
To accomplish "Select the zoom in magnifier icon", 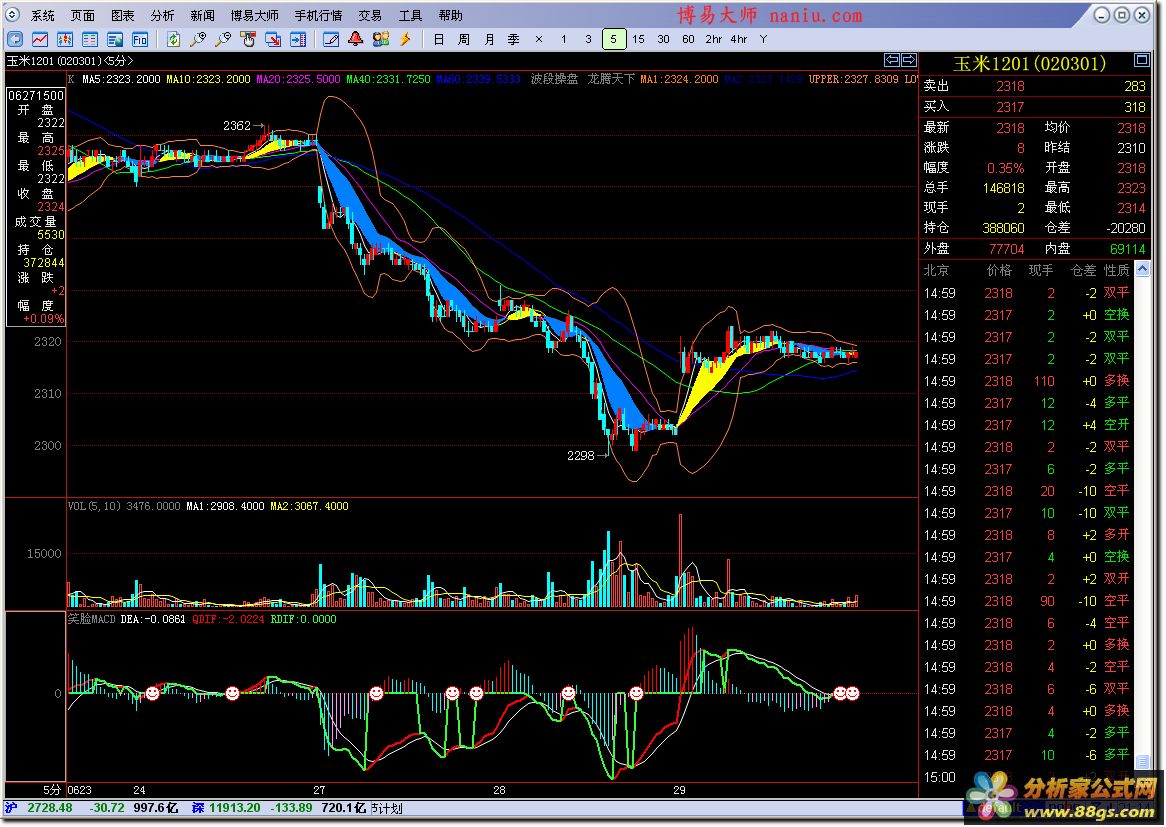I will point(199,39).
